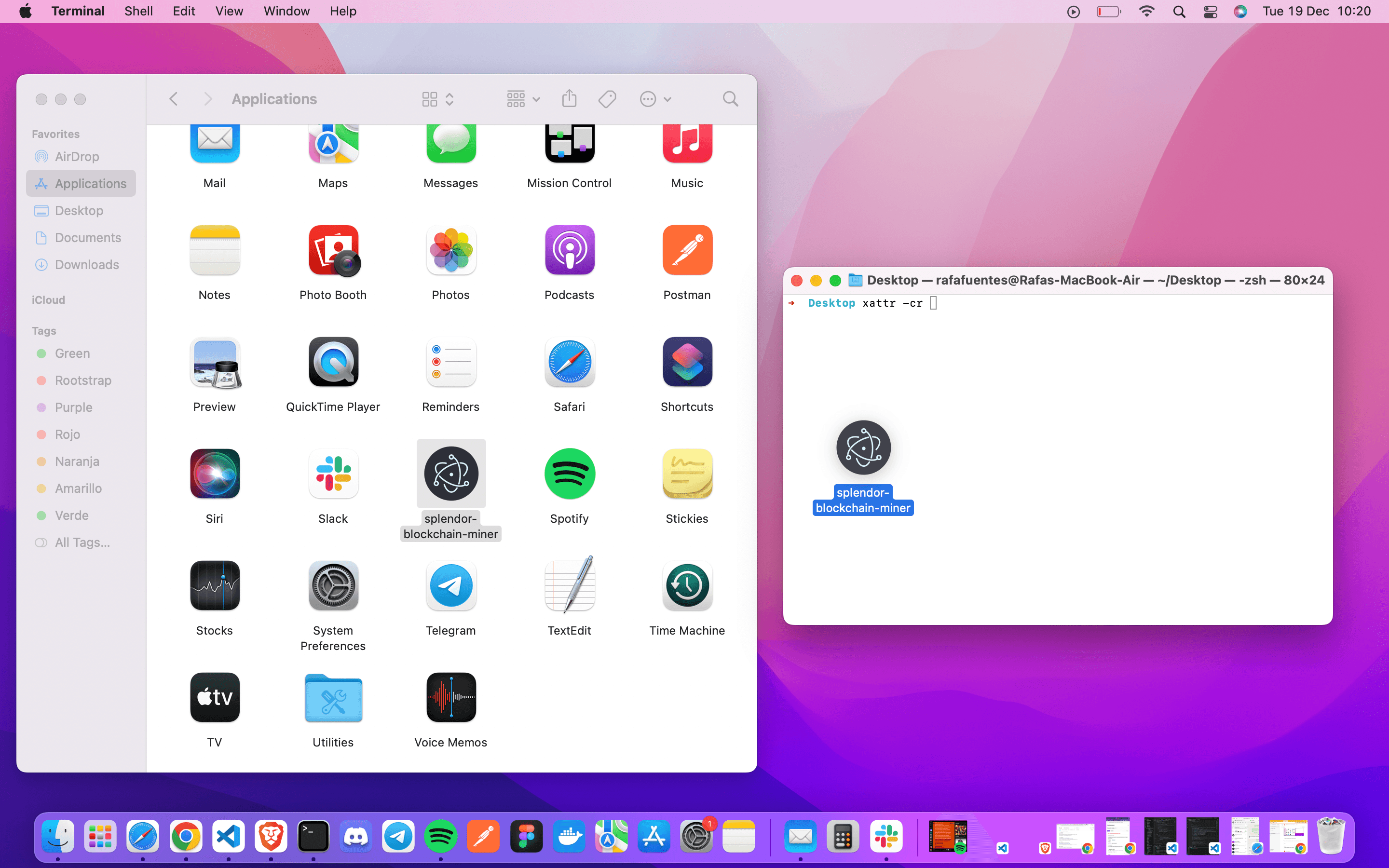The height and width of the screenshot is (868, 1389).
Task: Open the Apple menu
Action: click(25, 12)
